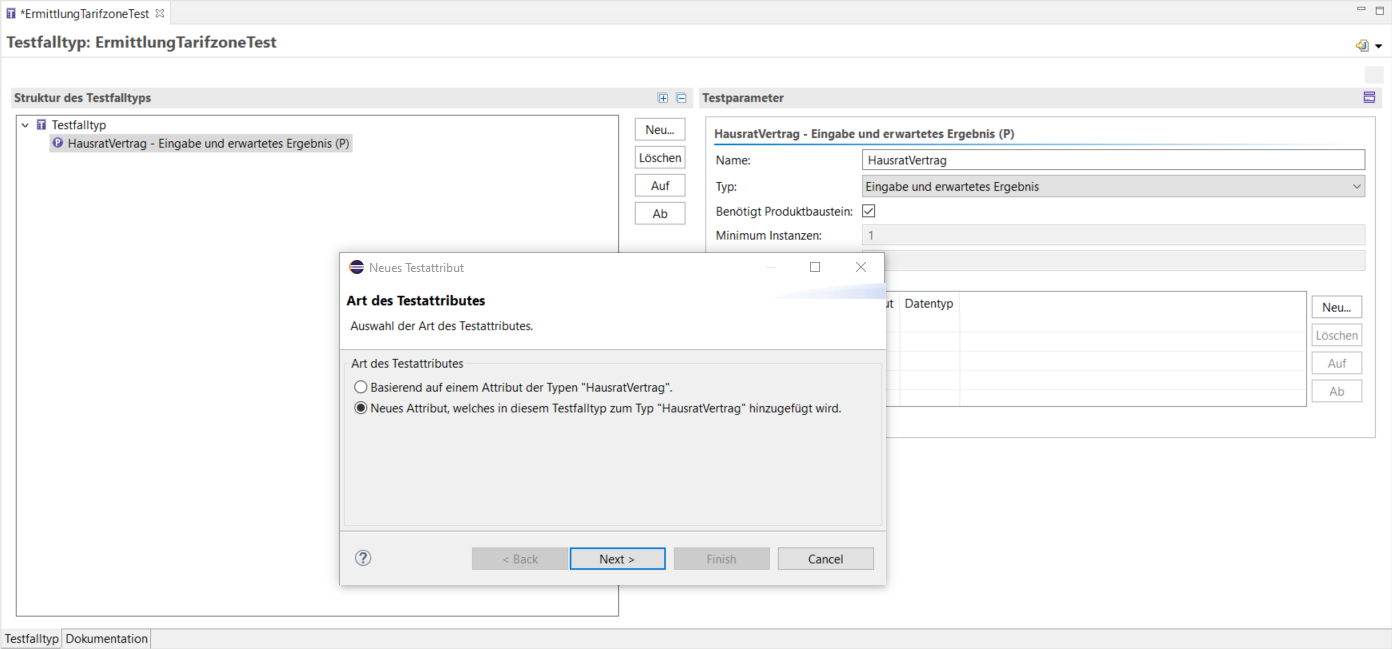Select 'Neues Attribut' radio option
The height and width of the screenshot is (649, 1392).
(x=361, y=408)
